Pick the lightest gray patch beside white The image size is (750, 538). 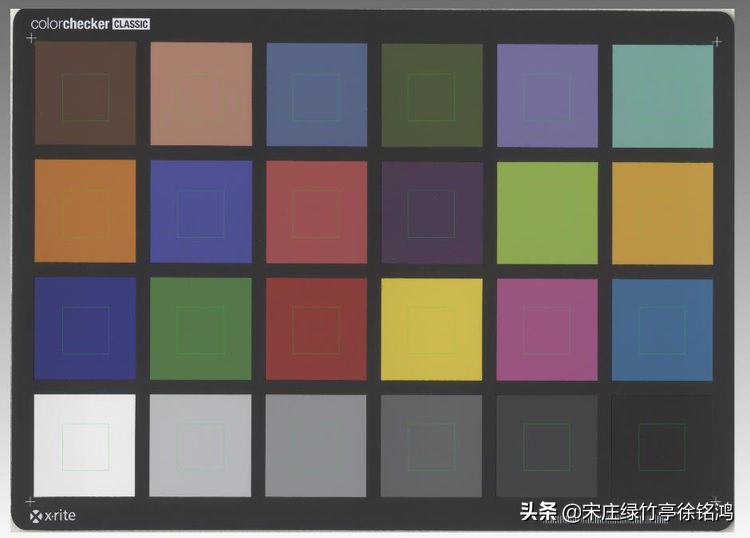point(200,446)
